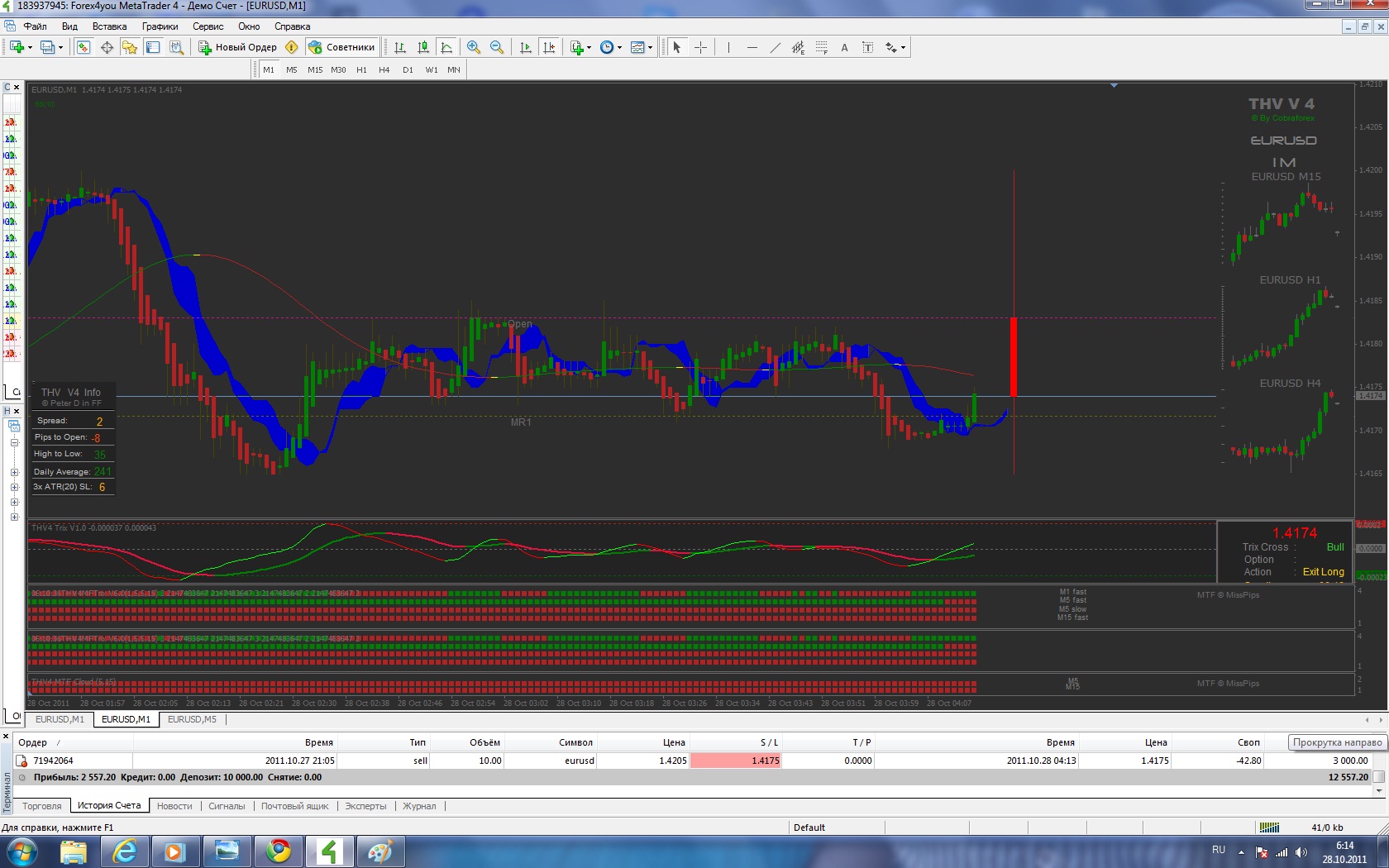This screenshot has width=1389, height=868.
Task: Toggle chart shift button
Action: pyautogui.click(x=549, y=47)
